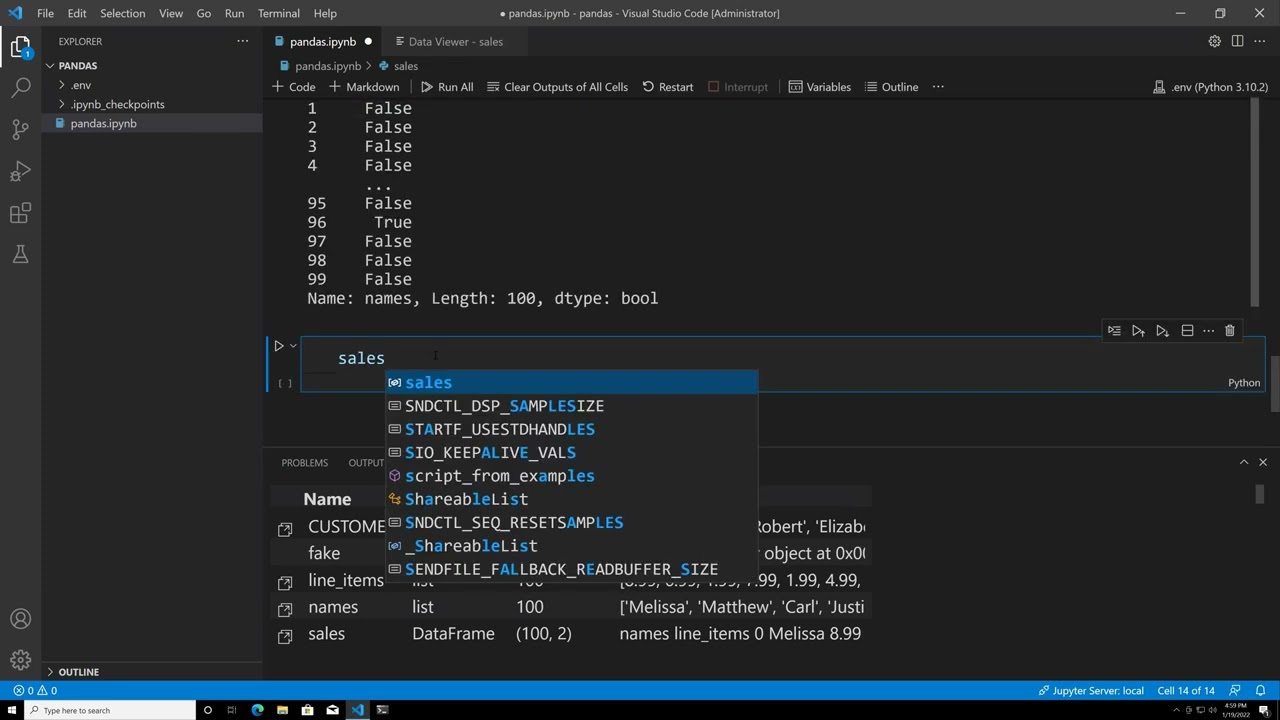
Task: Click the Jupyter Server: local status
Action: (x=1092, y=690)
